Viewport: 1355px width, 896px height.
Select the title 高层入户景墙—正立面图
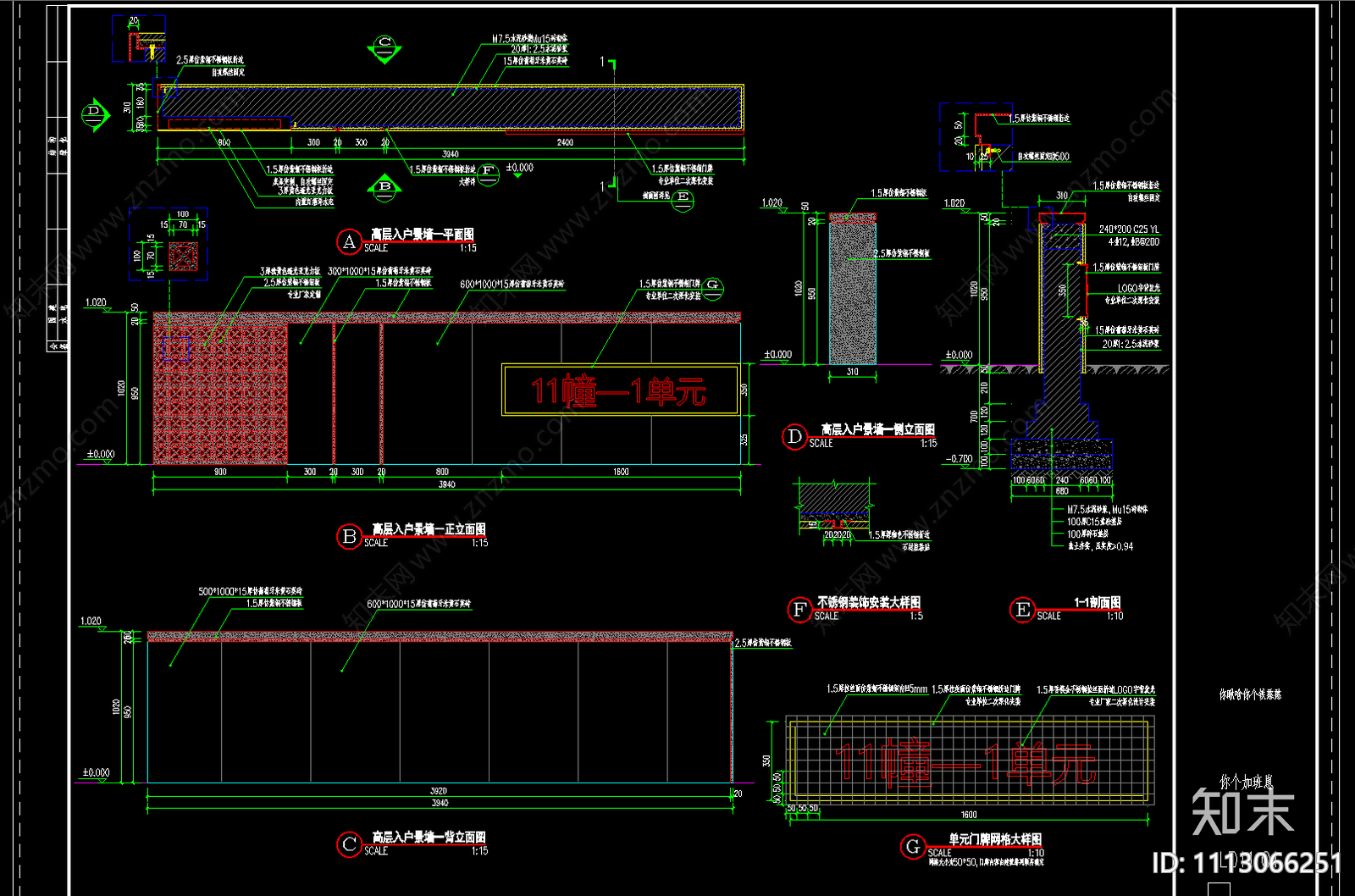point(429,529)
